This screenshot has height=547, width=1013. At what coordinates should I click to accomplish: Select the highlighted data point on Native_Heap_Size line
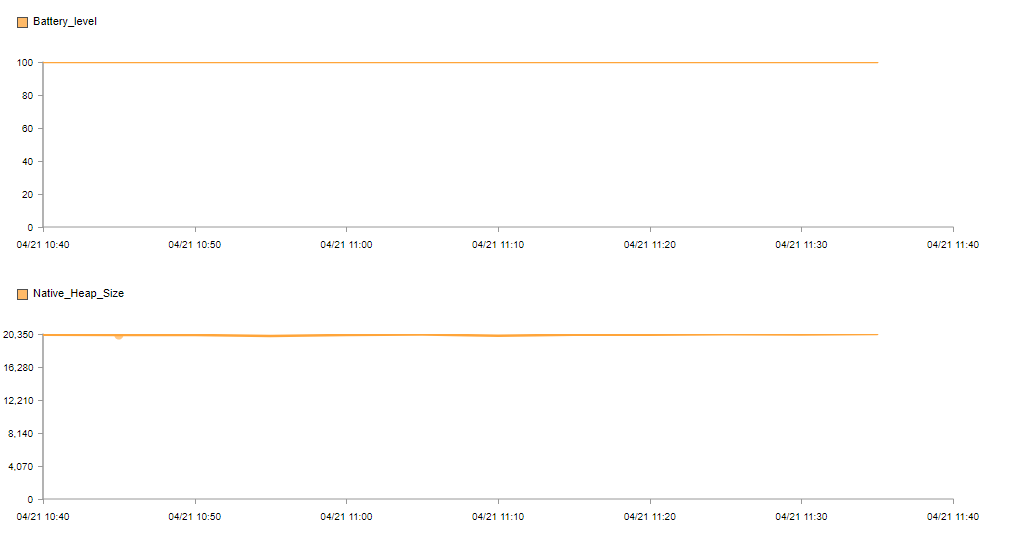click(x=119, y=336)
